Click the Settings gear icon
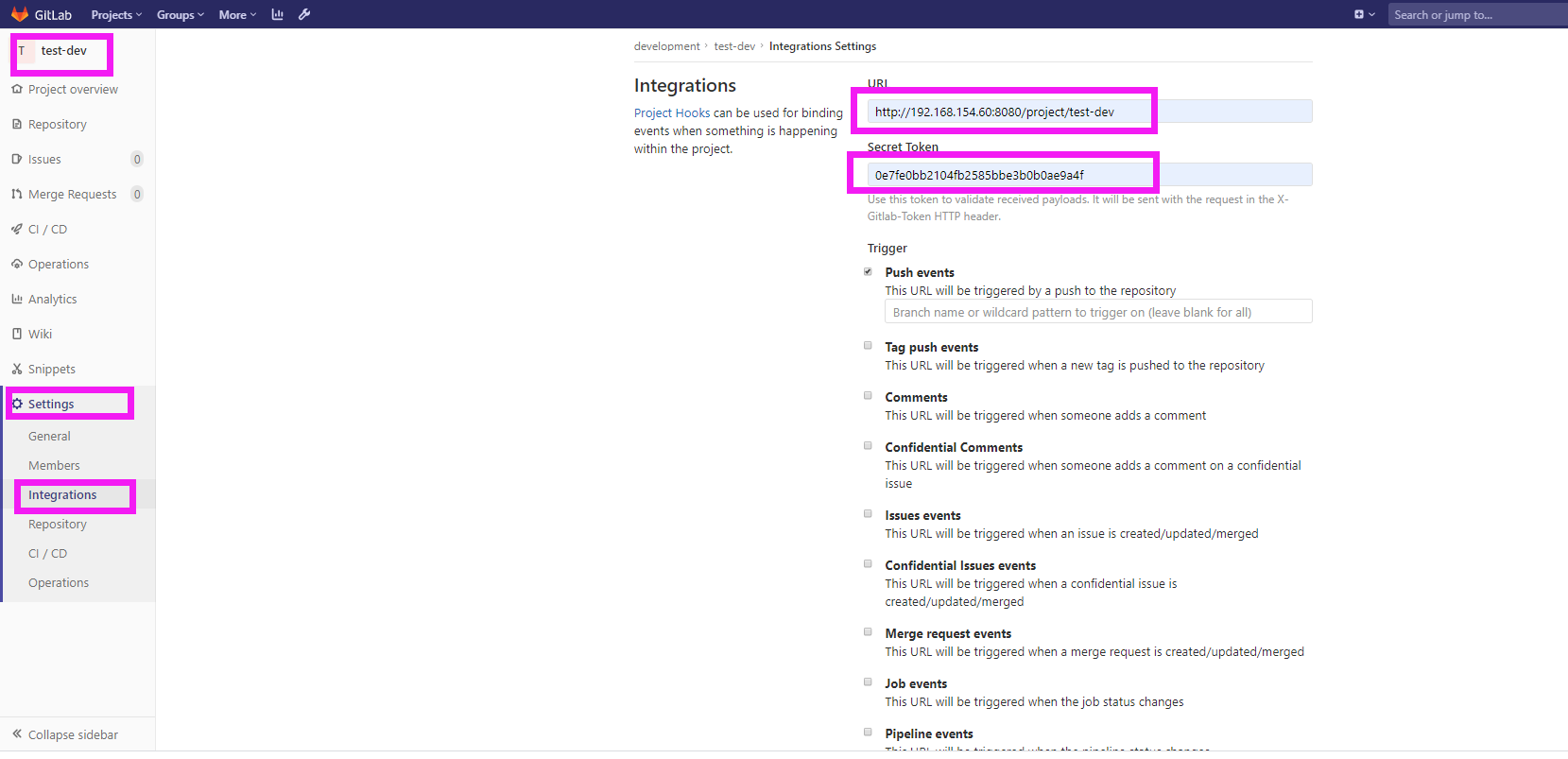This screenshot has width=1568, height=759. [17, 404]
